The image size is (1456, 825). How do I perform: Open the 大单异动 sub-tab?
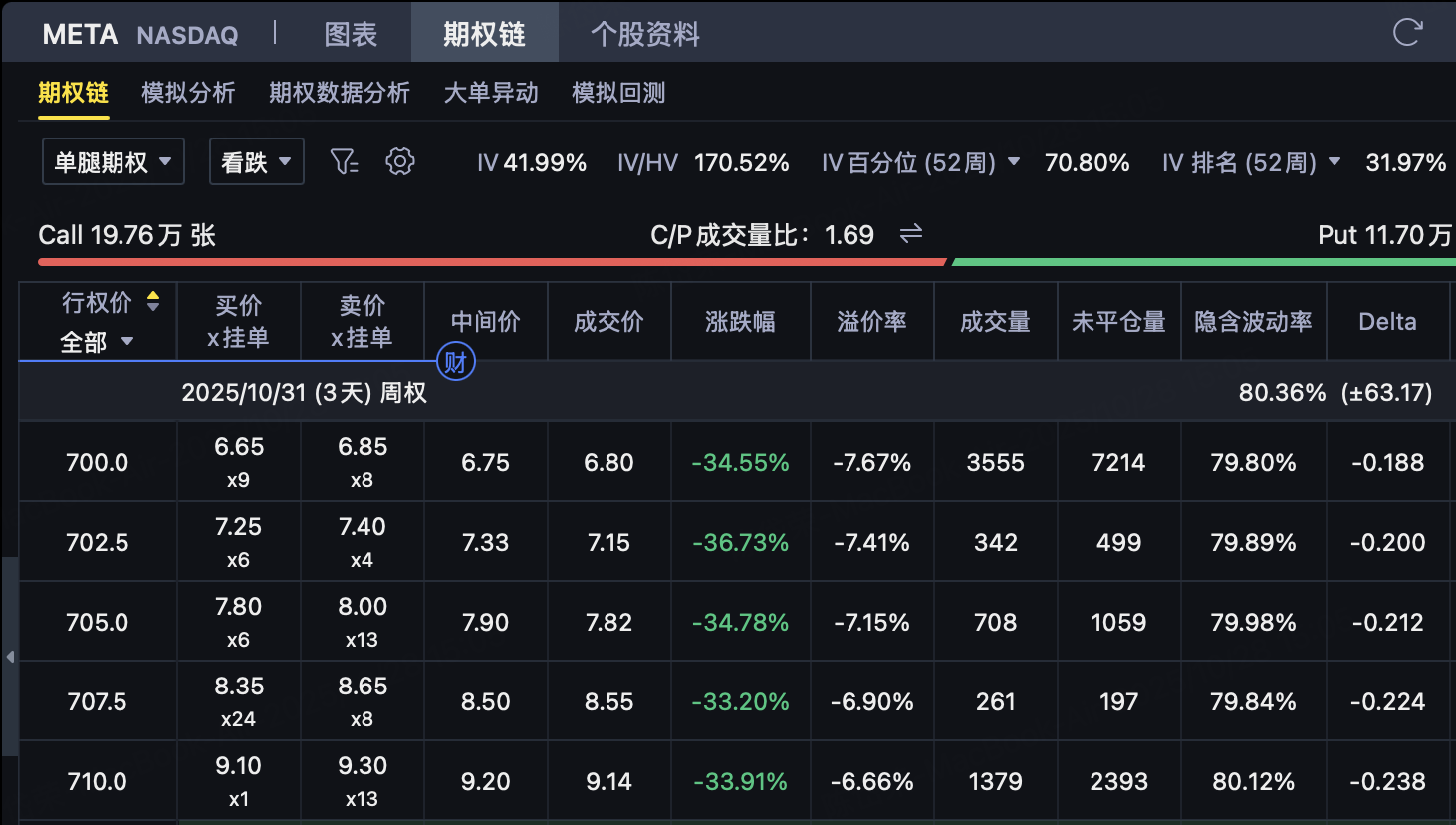coord(491,93)
